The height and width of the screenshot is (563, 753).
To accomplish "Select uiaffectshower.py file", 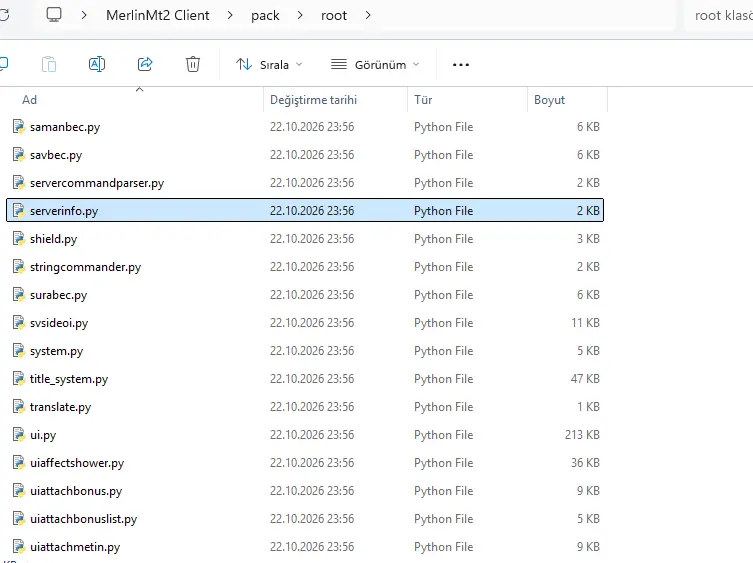I will (x=305, y=463).
